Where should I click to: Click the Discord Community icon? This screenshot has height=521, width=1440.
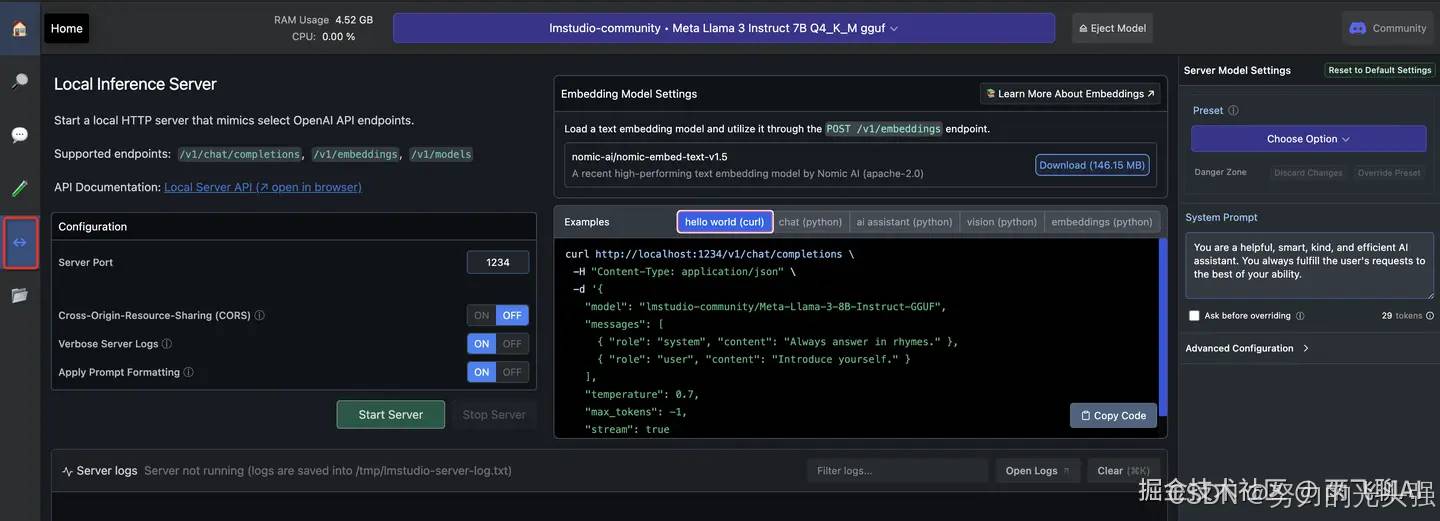[1357, 28]
